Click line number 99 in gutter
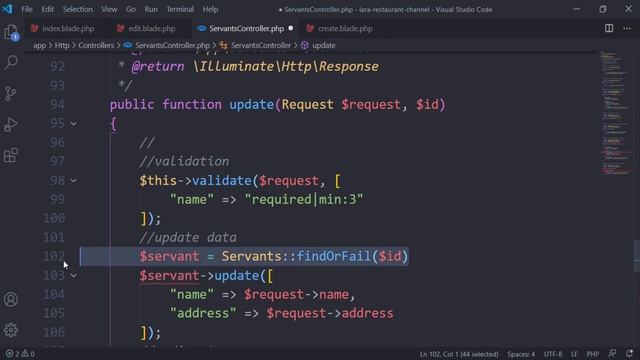 [x=57, y=200]
